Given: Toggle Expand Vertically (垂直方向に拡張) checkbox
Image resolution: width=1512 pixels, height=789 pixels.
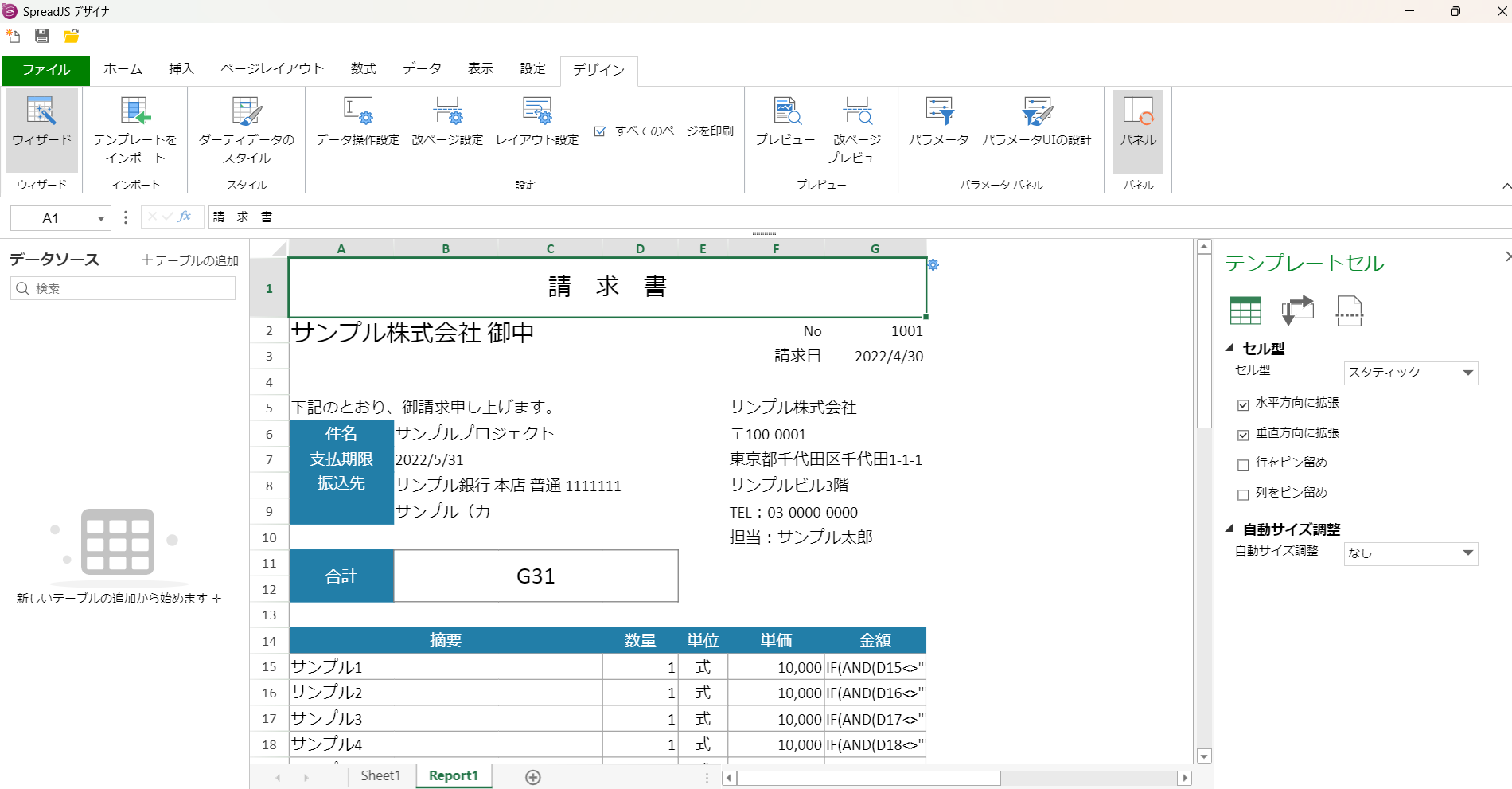Looking at the screenshot, I should click(1243, 435).
